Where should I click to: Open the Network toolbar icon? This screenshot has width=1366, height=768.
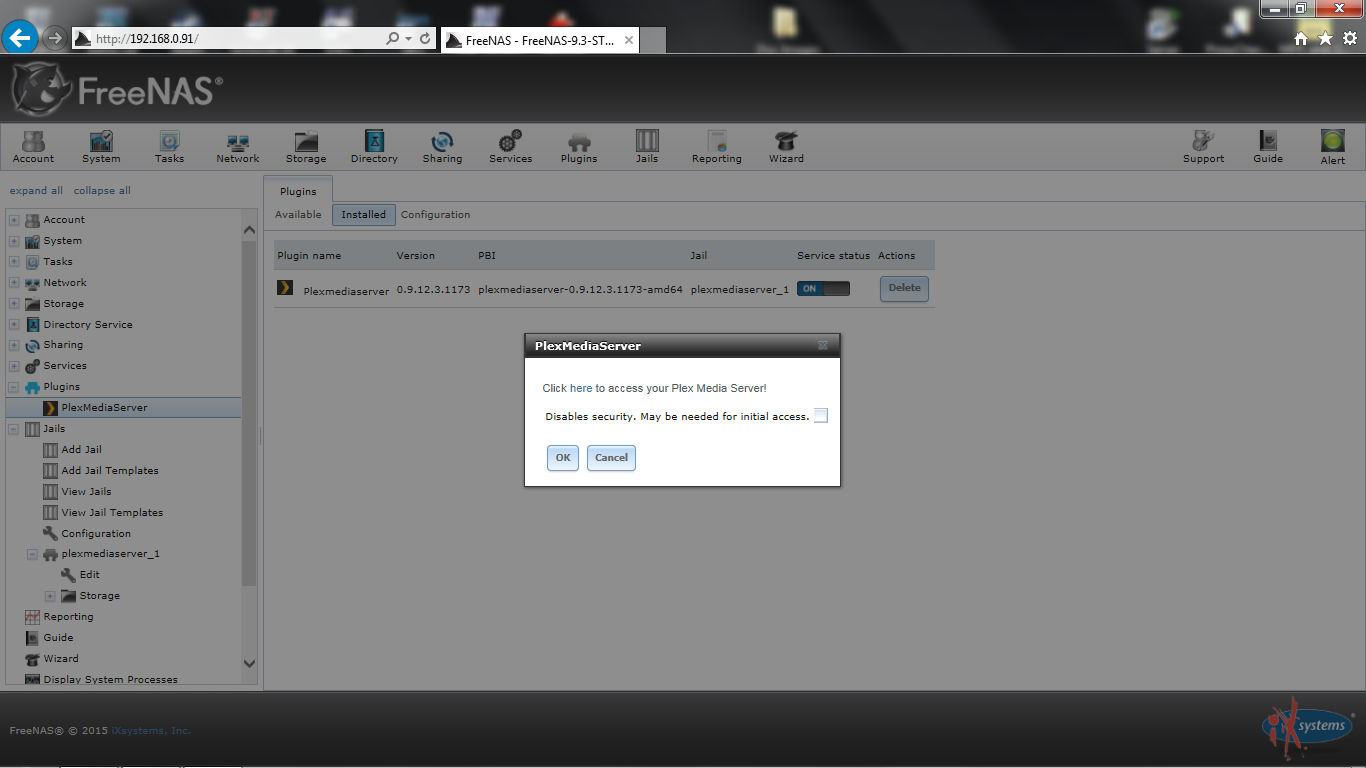tap(237, 147)
